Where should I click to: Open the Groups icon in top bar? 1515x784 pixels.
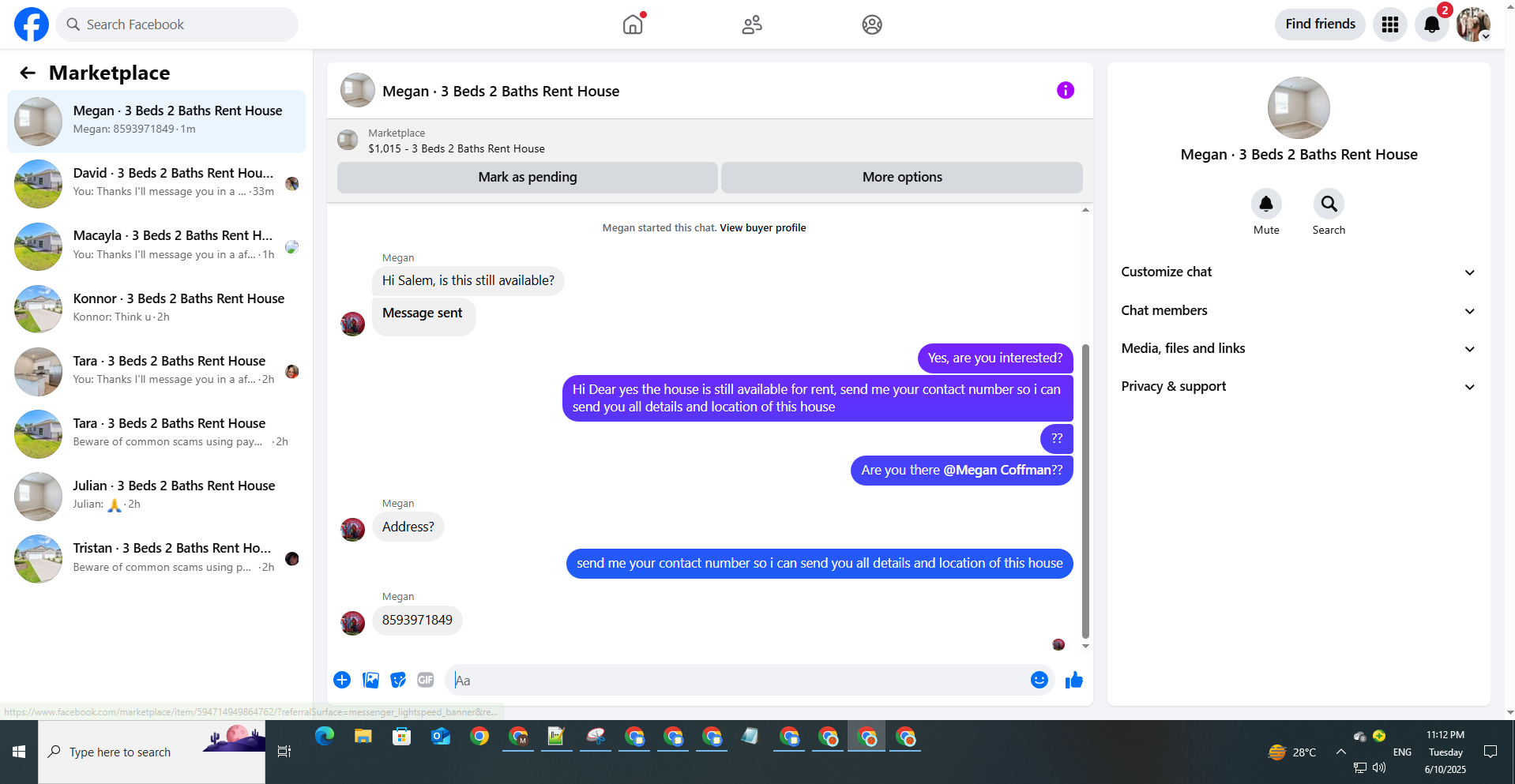click(872, 24)
